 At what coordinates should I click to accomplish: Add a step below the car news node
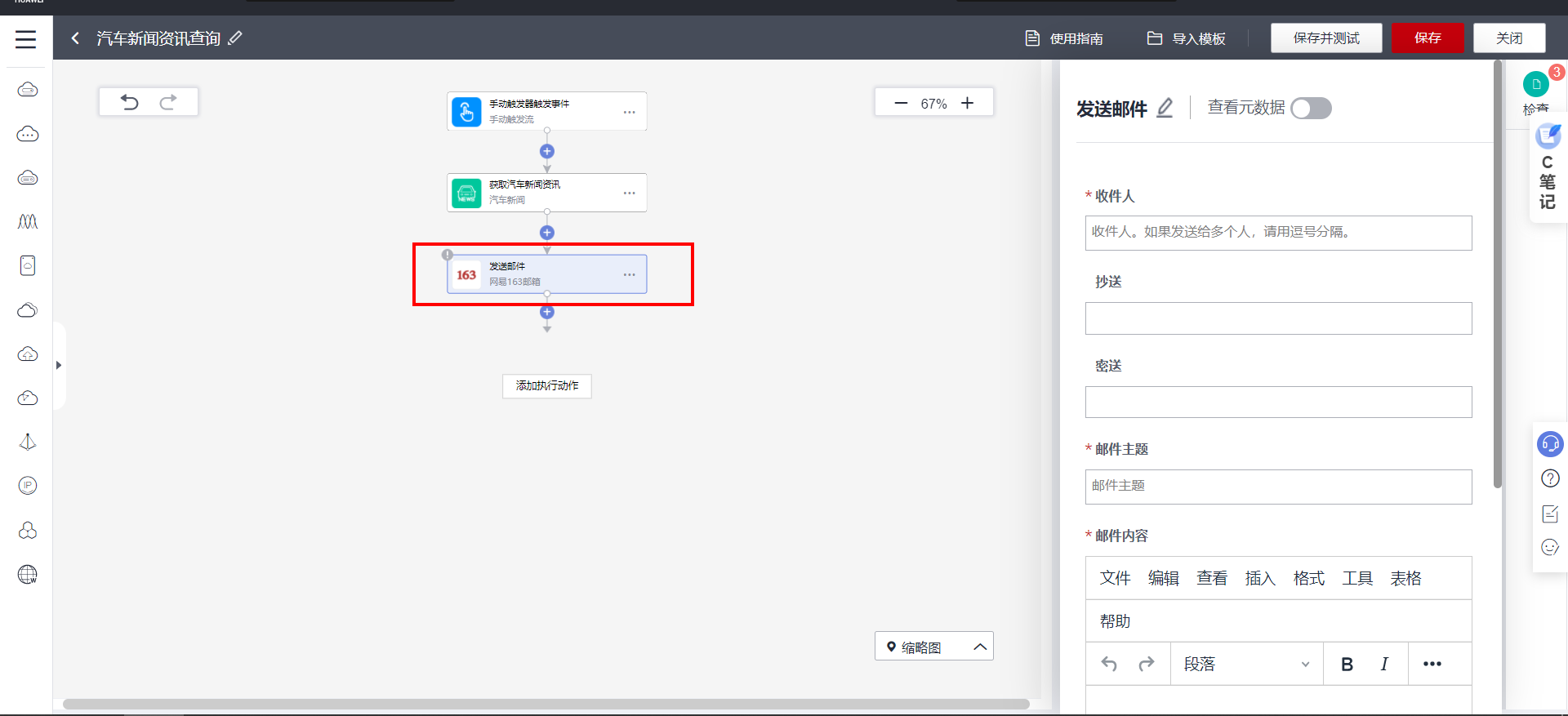click(547, 233)
